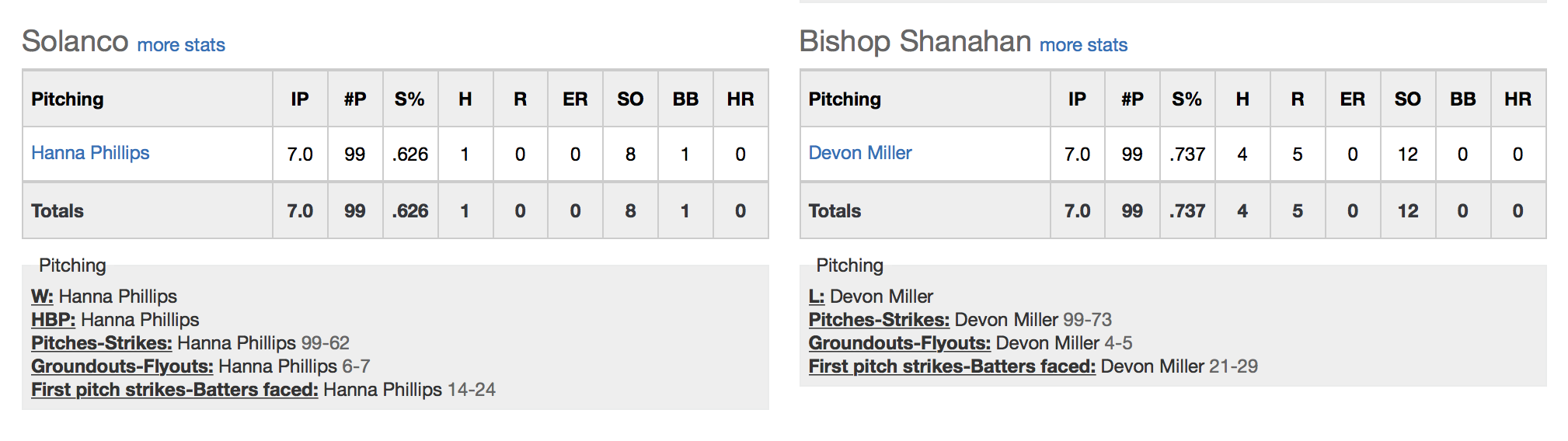The image size is (1568, 441).
Task: Click the Pitching header in Solanco table
Action: pyautogui.click(x=68, y=99)
